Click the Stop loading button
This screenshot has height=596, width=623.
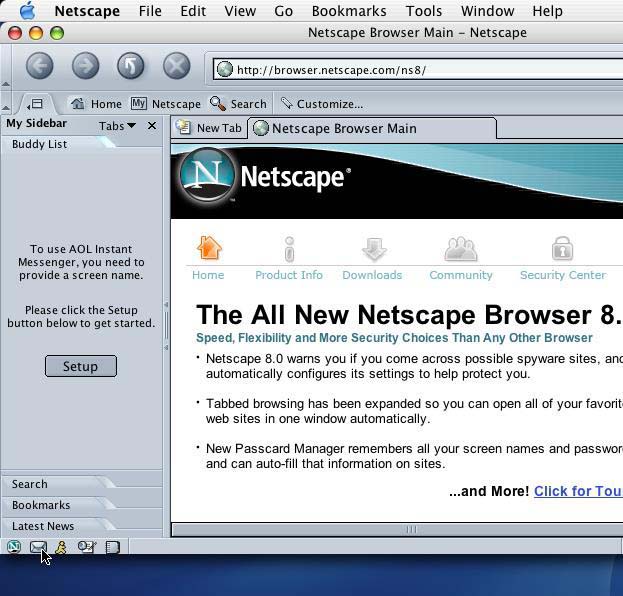[177, 66]
